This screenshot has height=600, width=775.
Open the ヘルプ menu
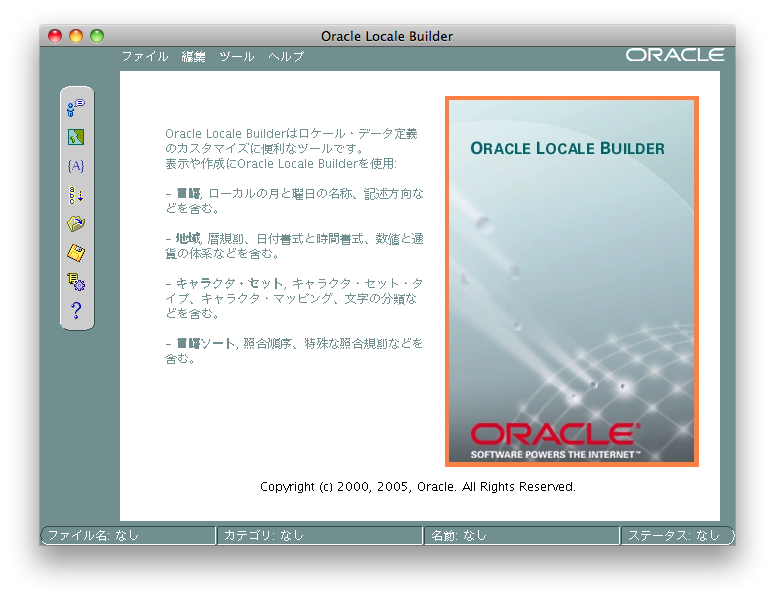click(286, 56)
